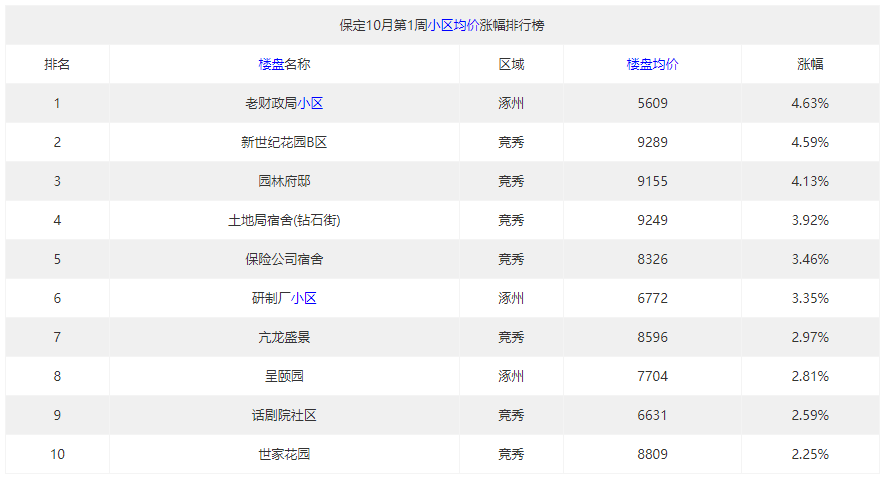Click 竞秀 region in the 话剧院社区 row
This screenshot has height=484, width=888.
click(511, 416)
